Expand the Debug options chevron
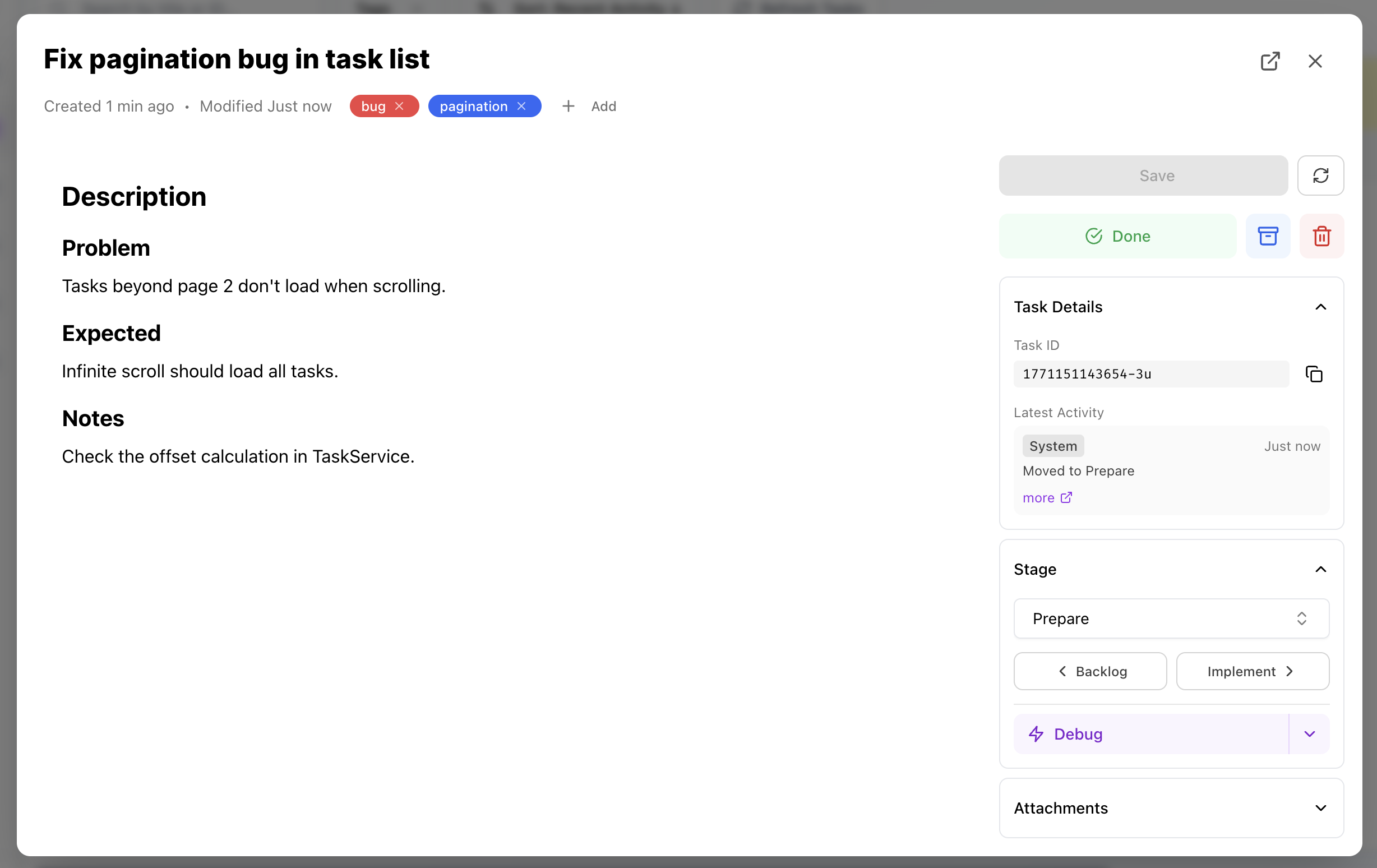Viewport: 1377px width, 868px height. (1309, 734)
